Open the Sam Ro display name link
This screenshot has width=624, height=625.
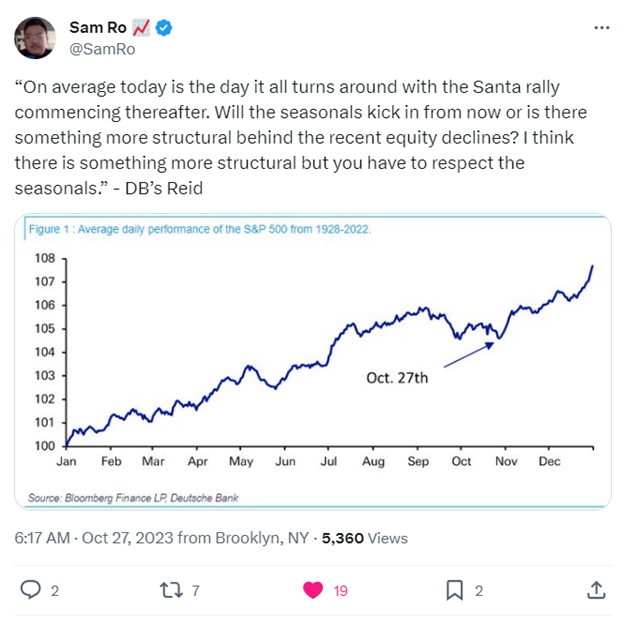point(95,27)
